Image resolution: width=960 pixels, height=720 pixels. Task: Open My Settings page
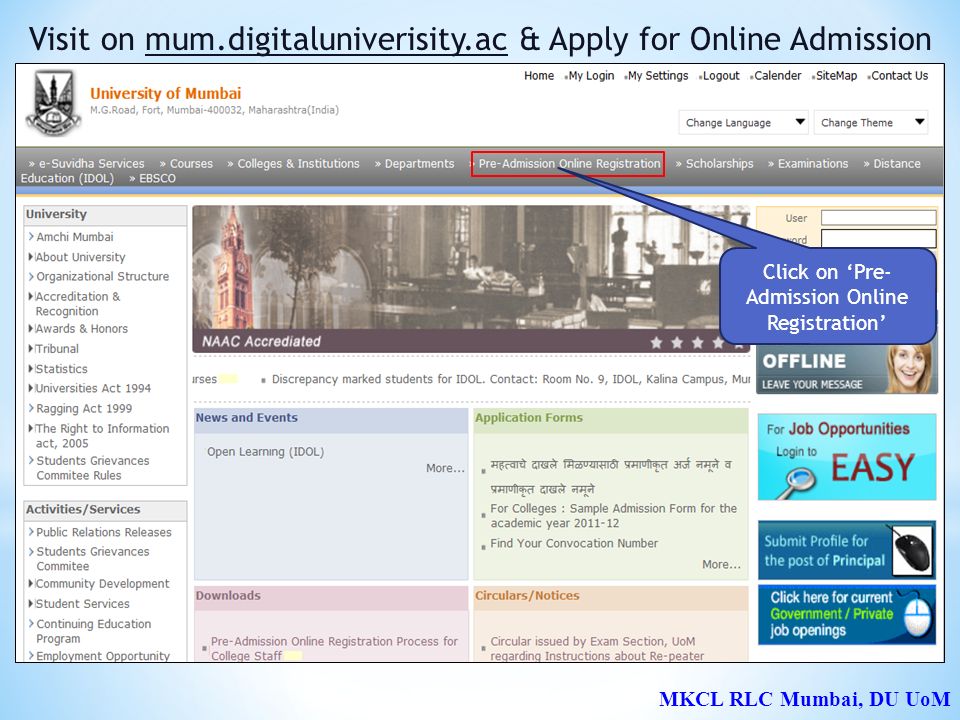click(658, 76)
